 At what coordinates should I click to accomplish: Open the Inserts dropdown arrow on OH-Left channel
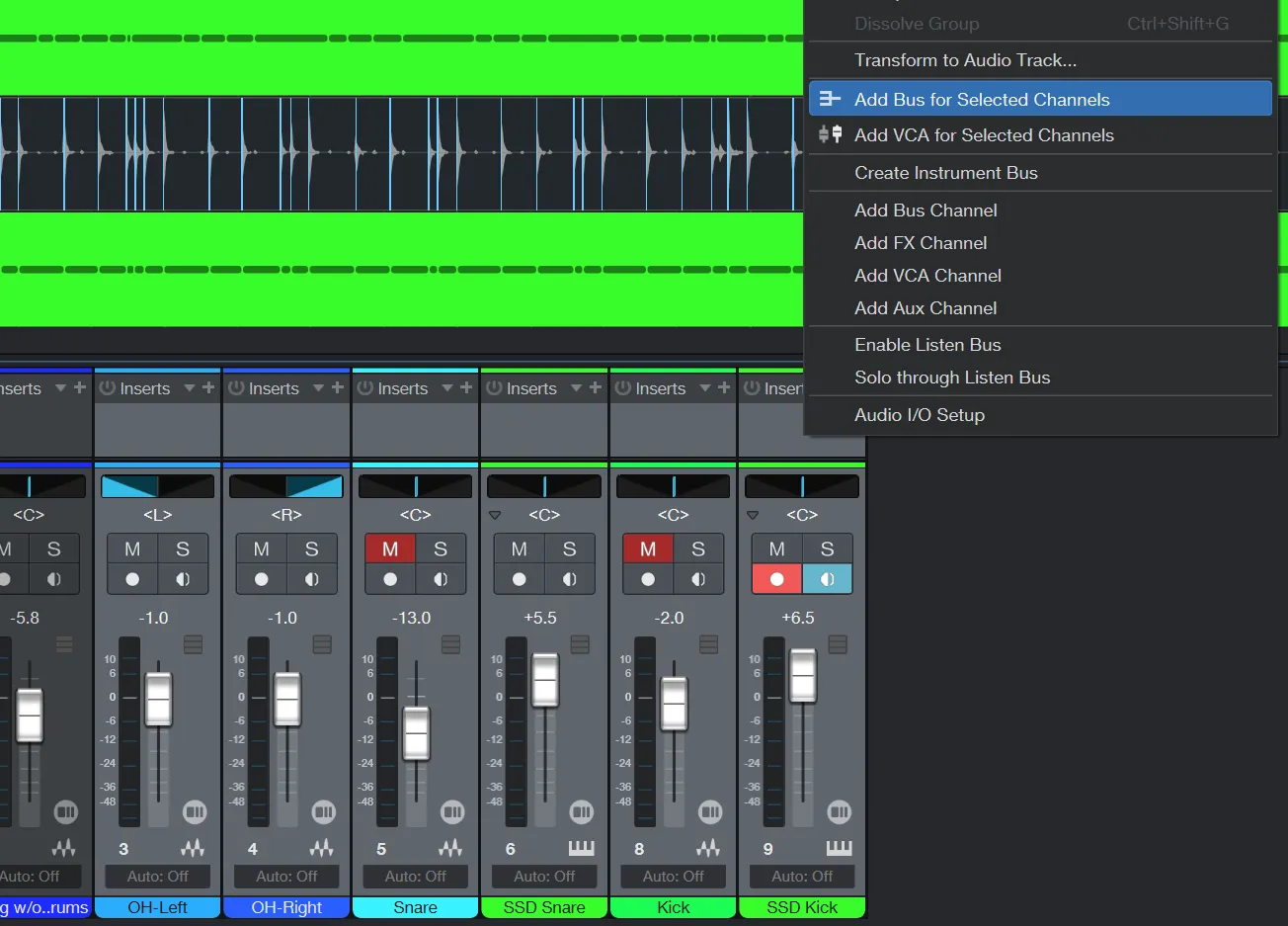[189, 388]
